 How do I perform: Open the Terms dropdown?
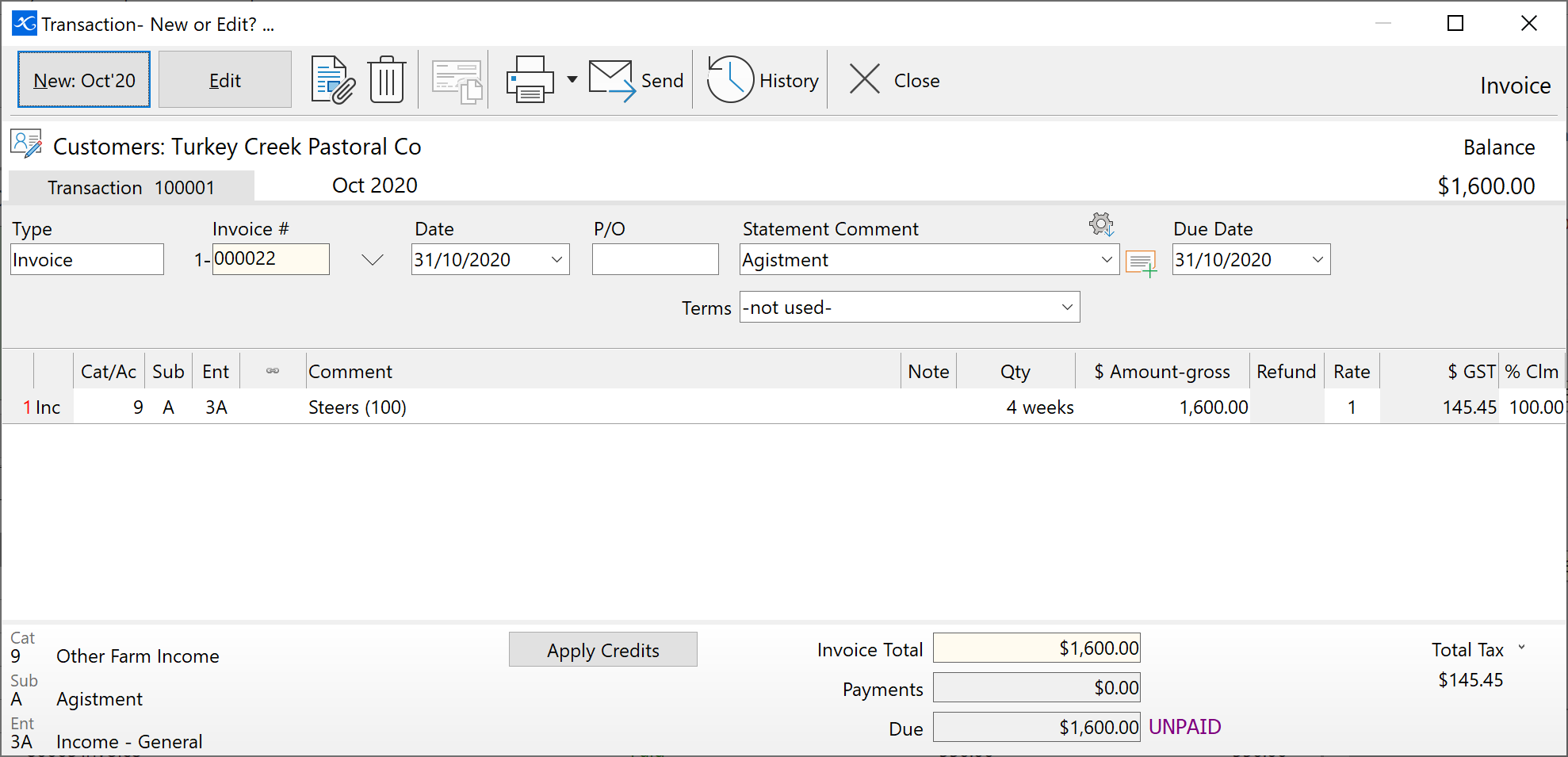1067,307
